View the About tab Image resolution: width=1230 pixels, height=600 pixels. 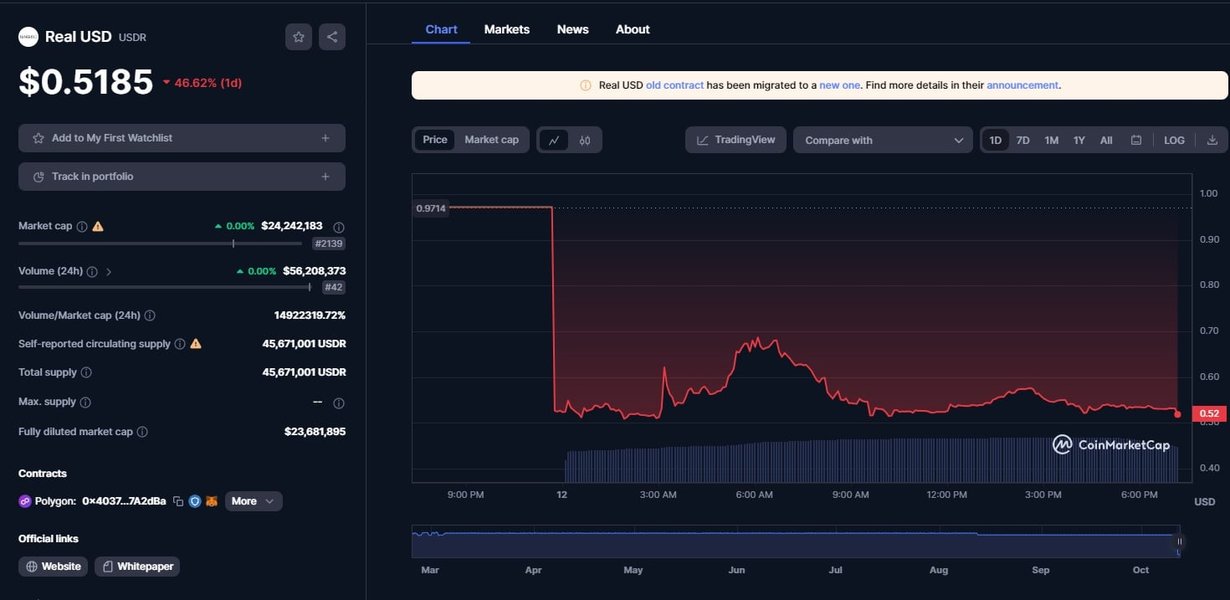[633, 29]
